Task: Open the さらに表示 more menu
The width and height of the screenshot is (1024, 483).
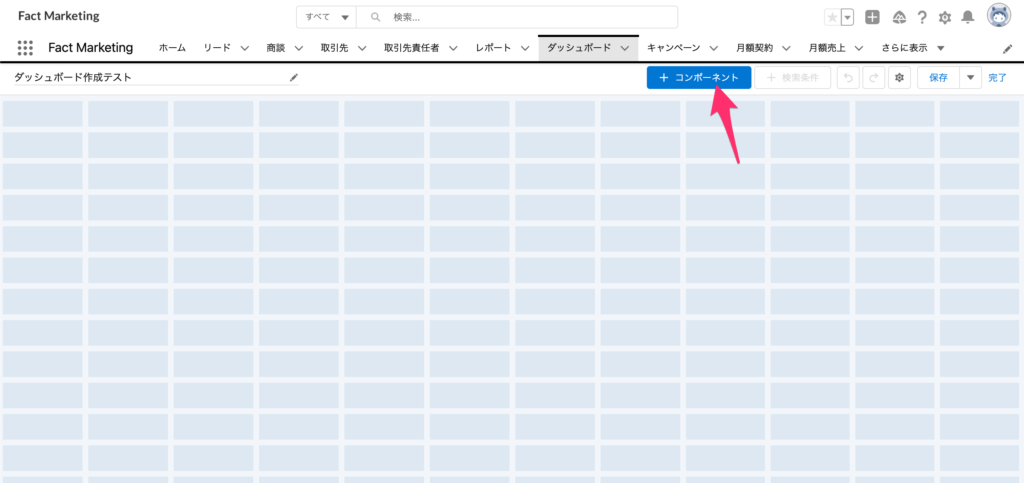Action: point(912,48)
